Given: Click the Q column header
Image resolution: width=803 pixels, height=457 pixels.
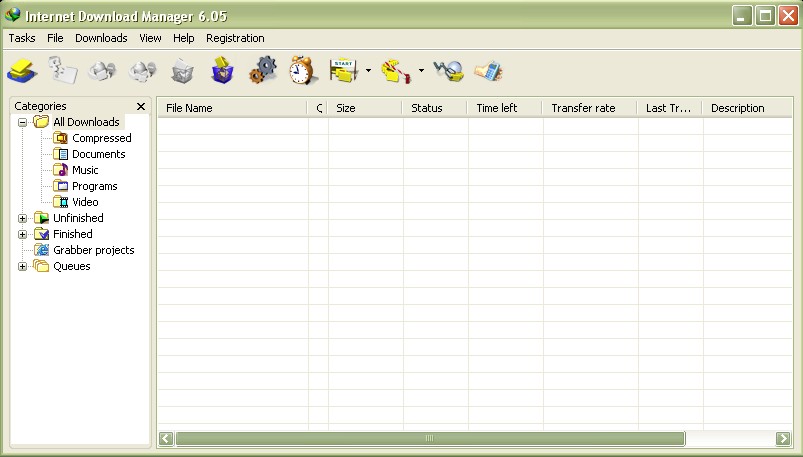Looking at the screenshot, I should point(318,108).
